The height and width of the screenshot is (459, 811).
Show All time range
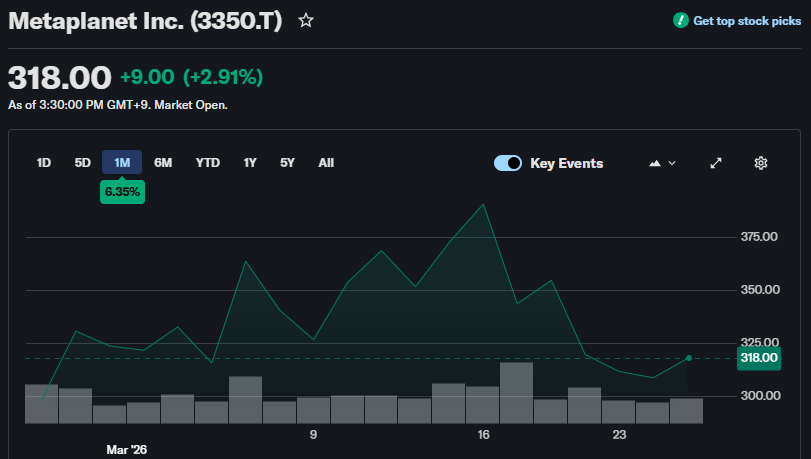[326, 163]
